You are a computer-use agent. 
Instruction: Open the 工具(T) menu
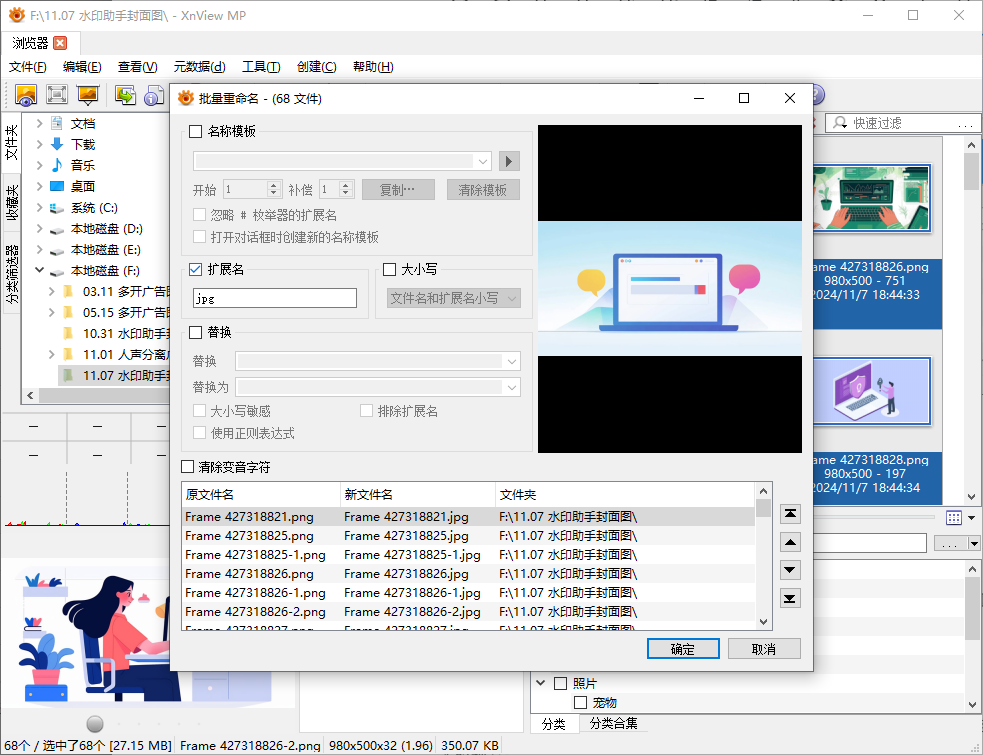click(x=260, y=67)
